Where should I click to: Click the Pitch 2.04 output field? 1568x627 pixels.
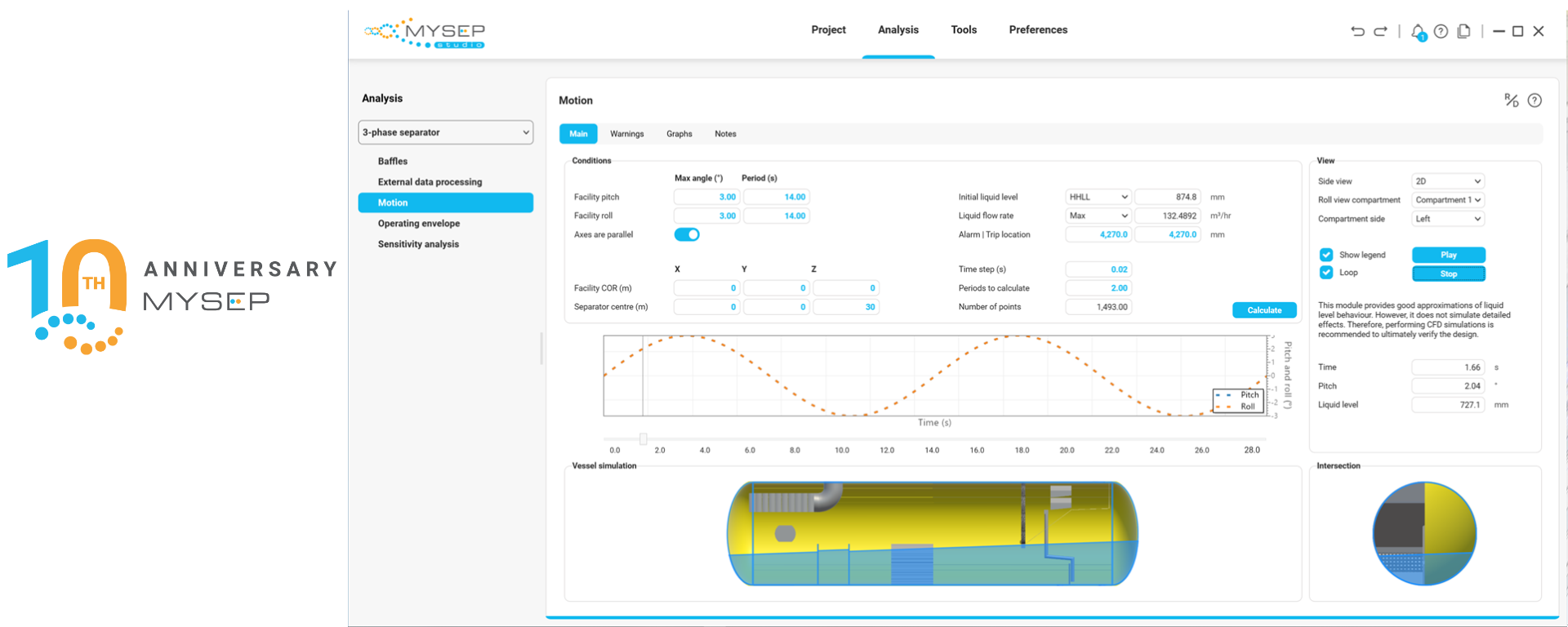(1448, 386)
